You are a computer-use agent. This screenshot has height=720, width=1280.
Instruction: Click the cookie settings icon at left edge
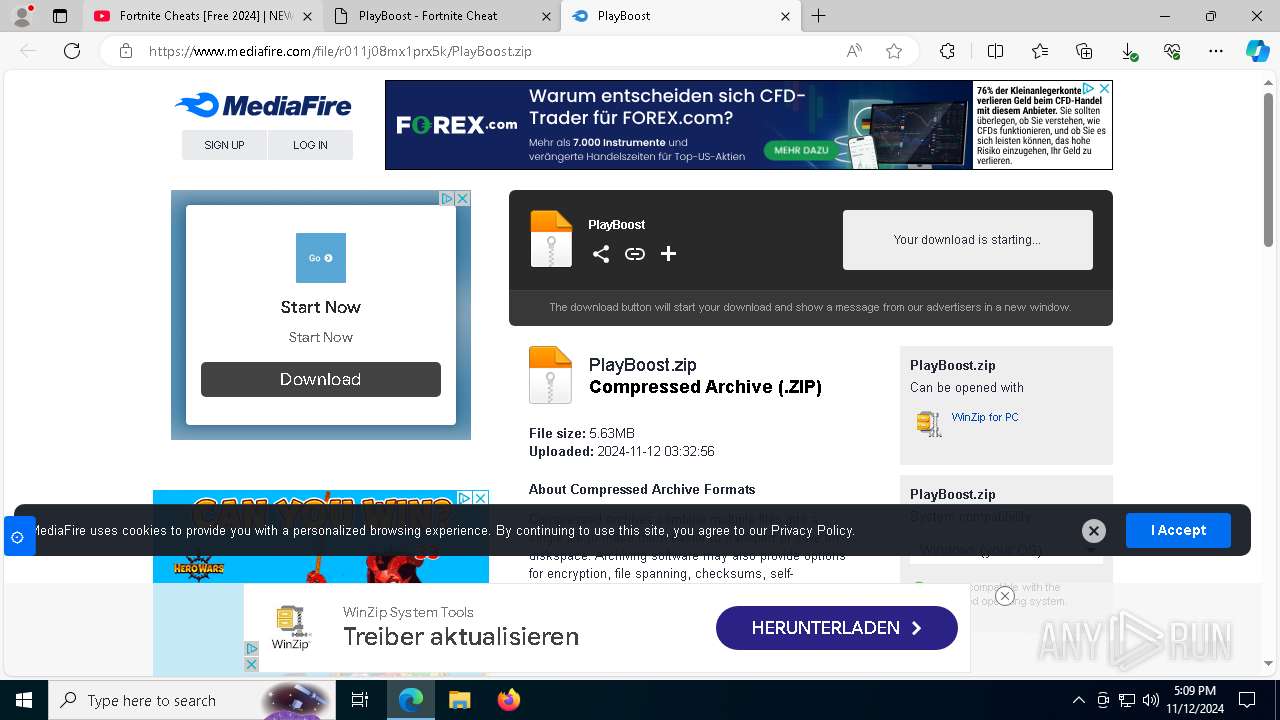18,537
